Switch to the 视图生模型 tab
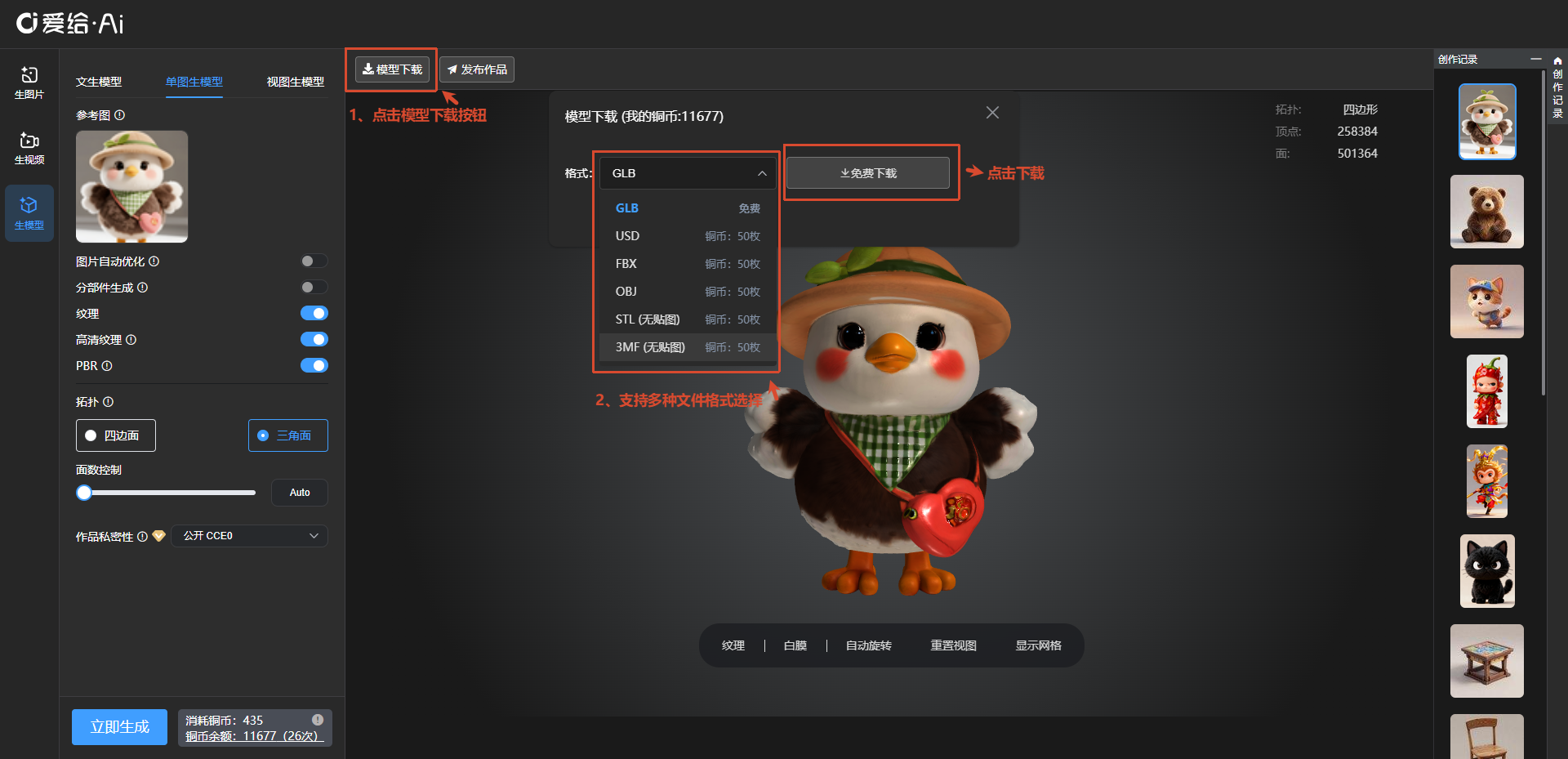1568x759 pixels. click(296, 82)
